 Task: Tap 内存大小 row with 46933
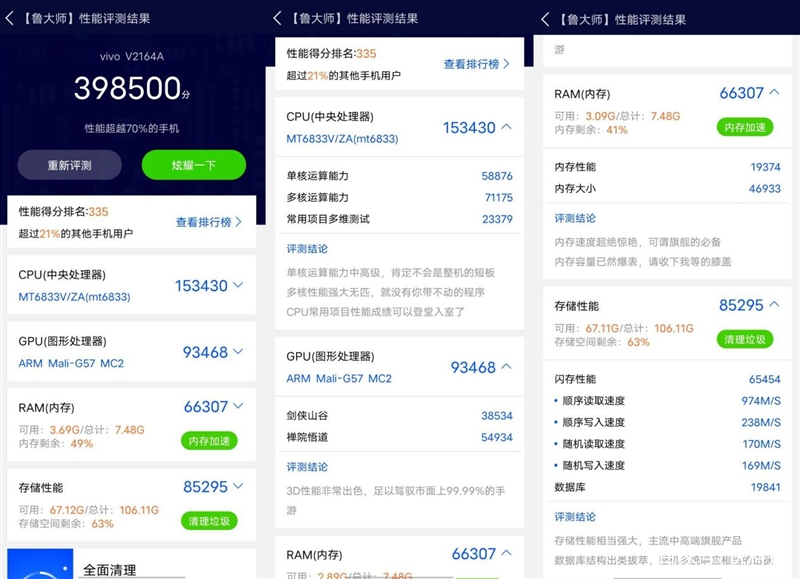pyautogui.click(x=667, y=188)
